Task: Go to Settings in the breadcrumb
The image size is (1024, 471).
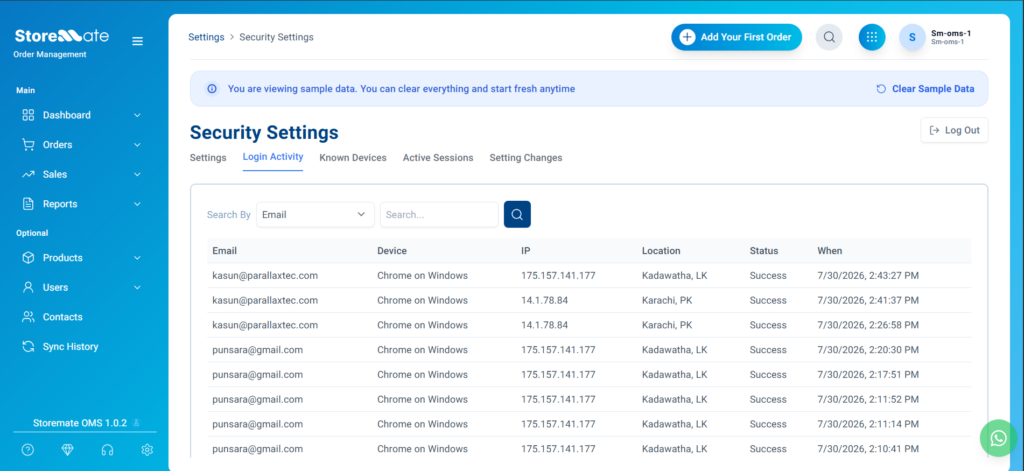Action: [206, 37]
